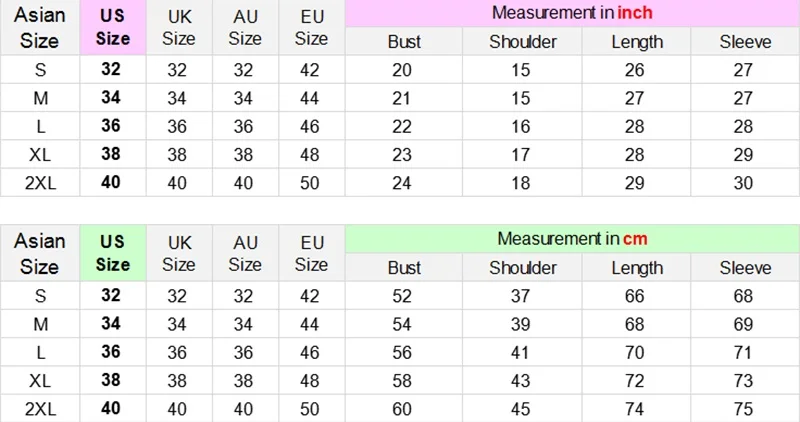Click sleeve value 75 in the cm table
This screenshot has height=422, width=800.
[743, 409]
